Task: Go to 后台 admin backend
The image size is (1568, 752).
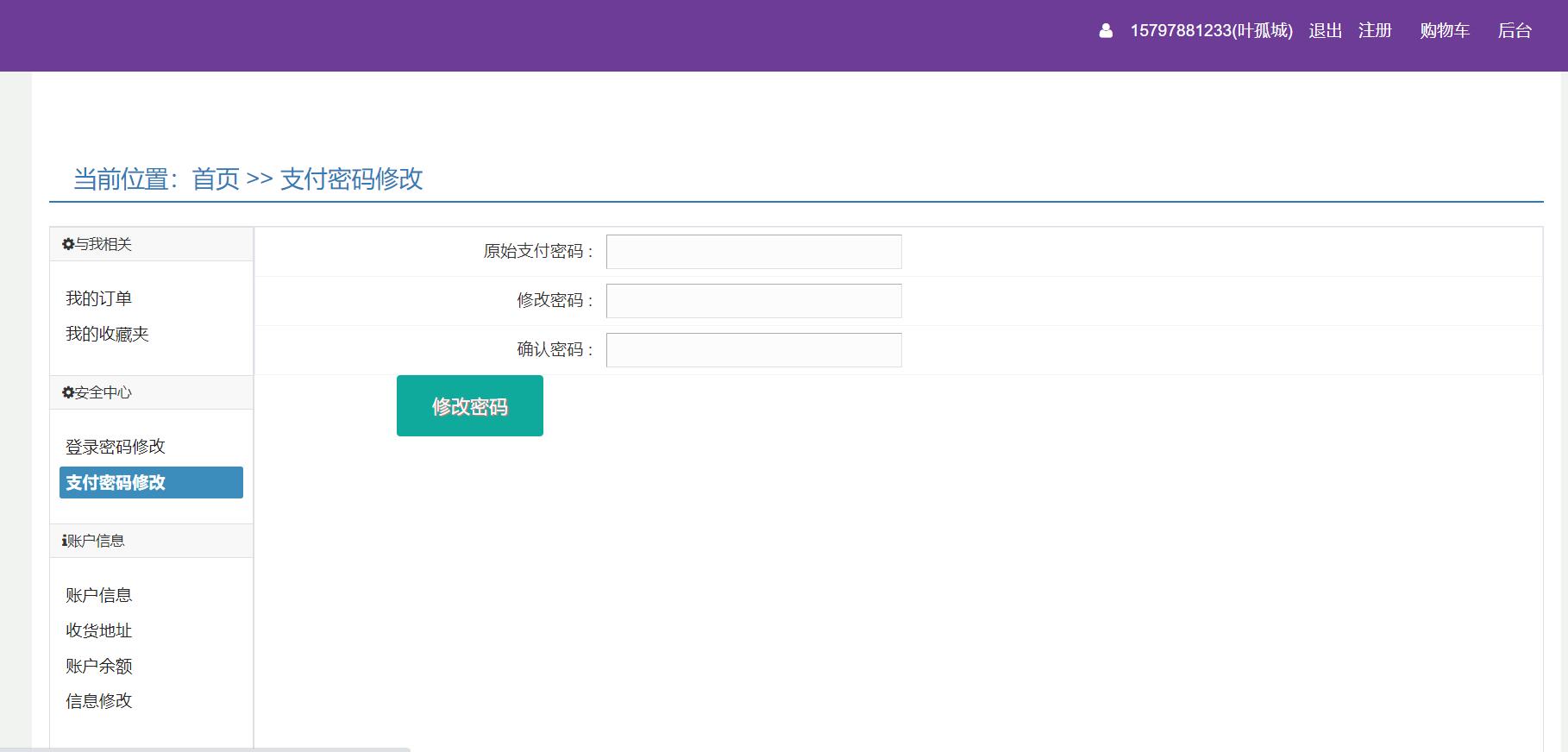Action: click(1515, 31)
